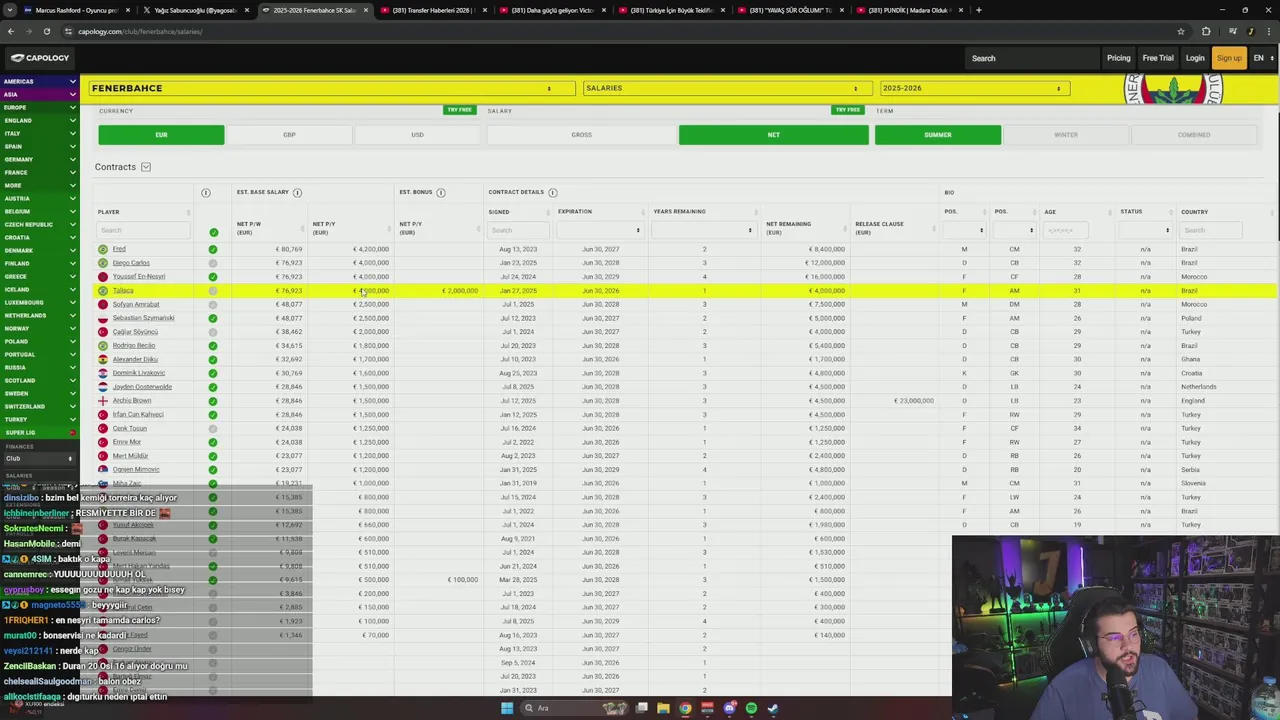Click the Player name search filter field
Viewport: 1280px width, 720px height.
[142, 230]
